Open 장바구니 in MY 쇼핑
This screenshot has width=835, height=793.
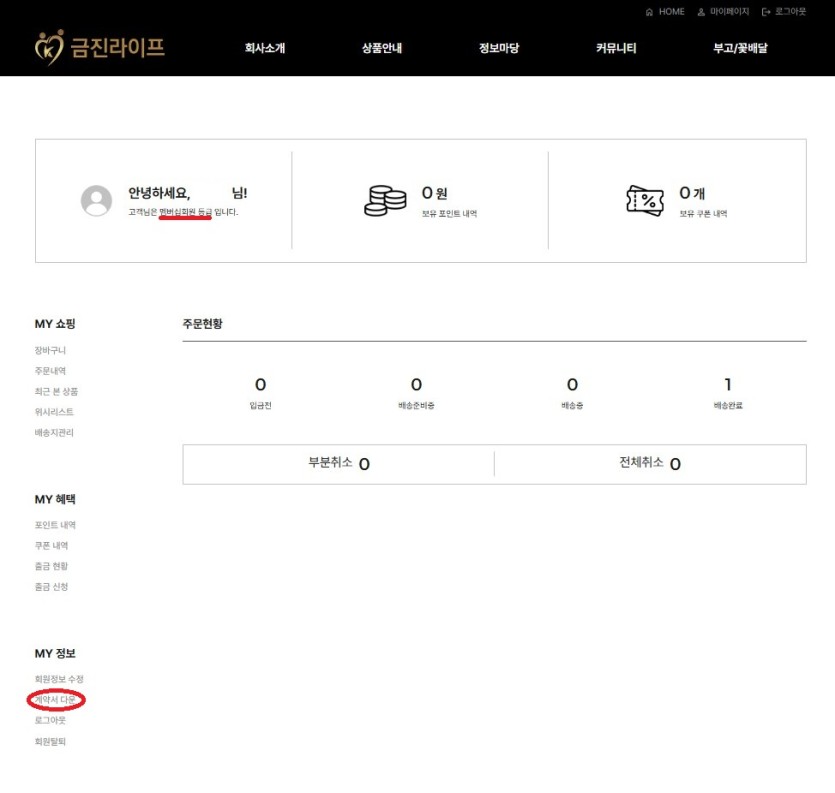click(x=50, y=351)
